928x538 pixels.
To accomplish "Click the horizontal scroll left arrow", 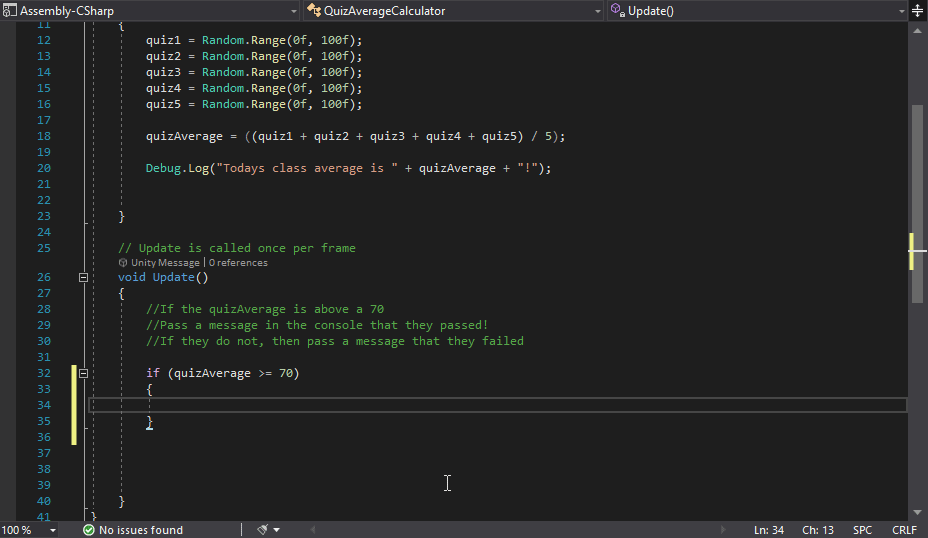I will (313, 530).
